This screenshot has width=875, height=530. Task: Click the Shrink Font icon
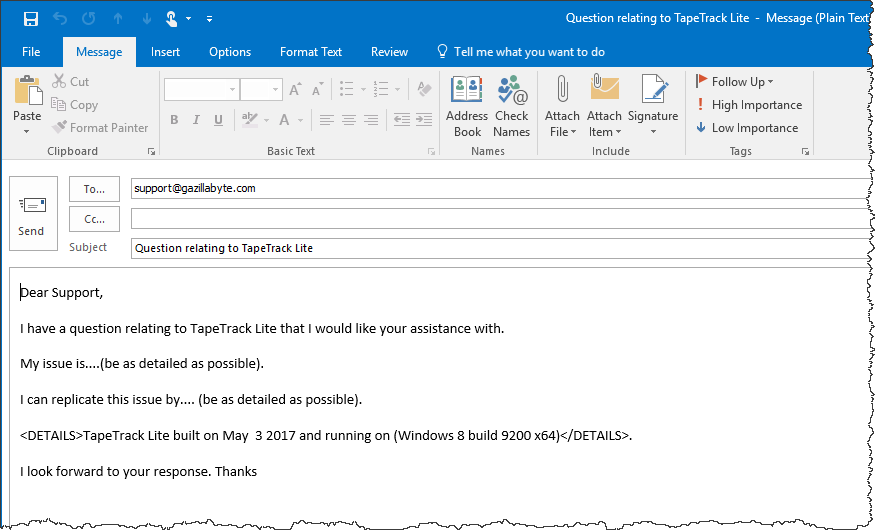pos(318,89)
